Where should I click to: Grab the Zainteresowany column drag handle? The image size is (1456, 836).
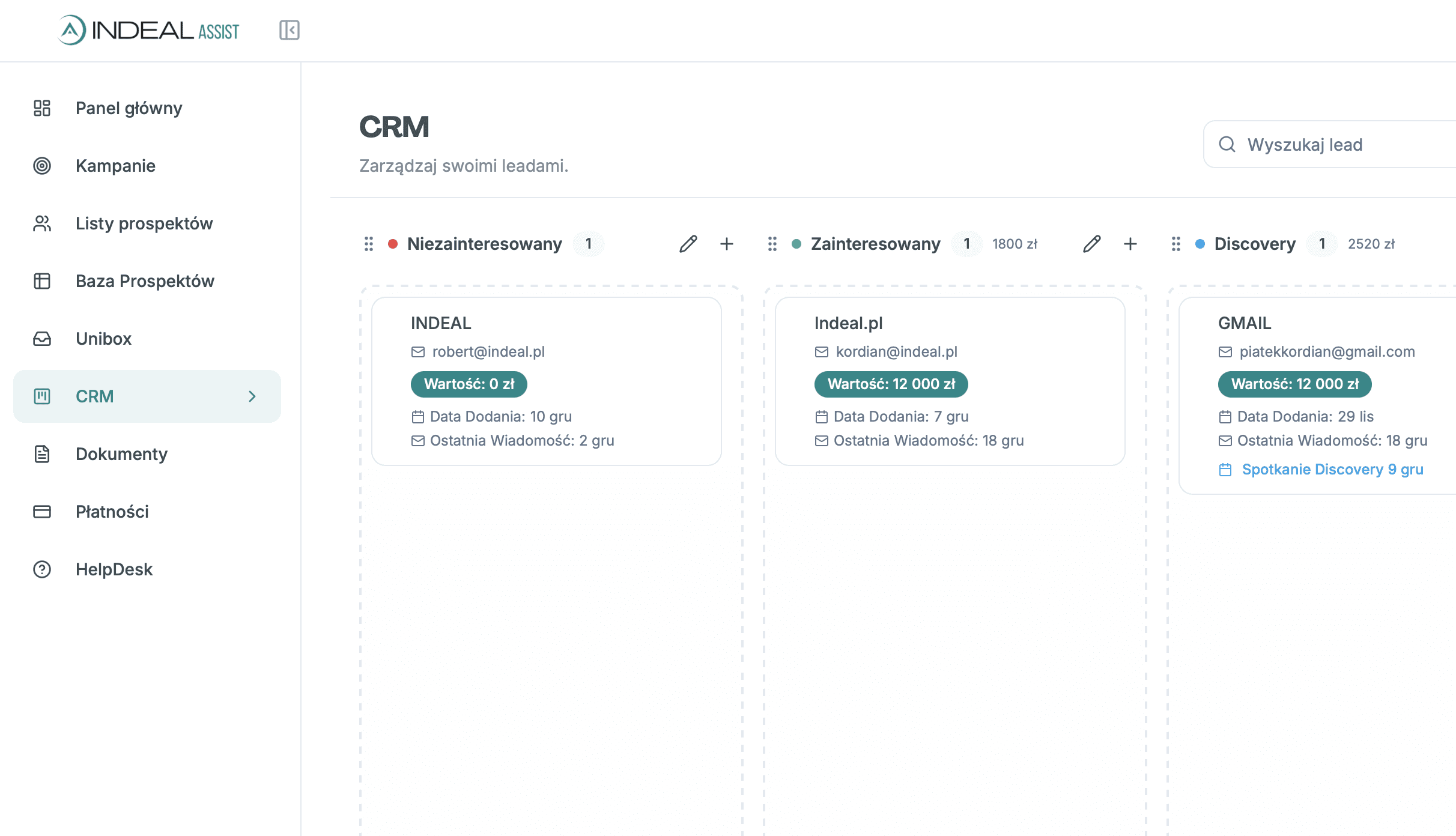(x=772, y=244)
